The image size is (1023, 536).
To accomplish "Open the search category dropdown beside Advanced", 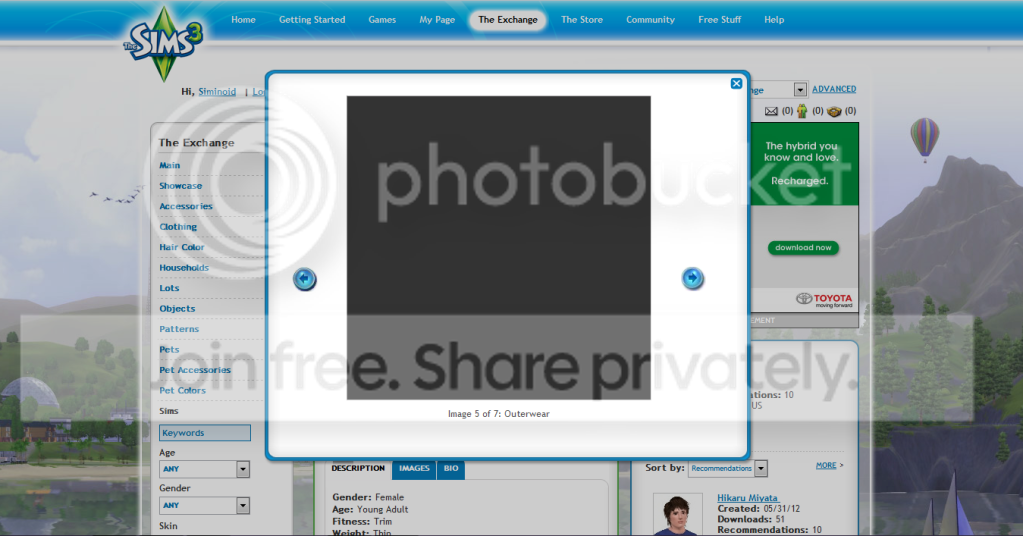I will 799,90.
